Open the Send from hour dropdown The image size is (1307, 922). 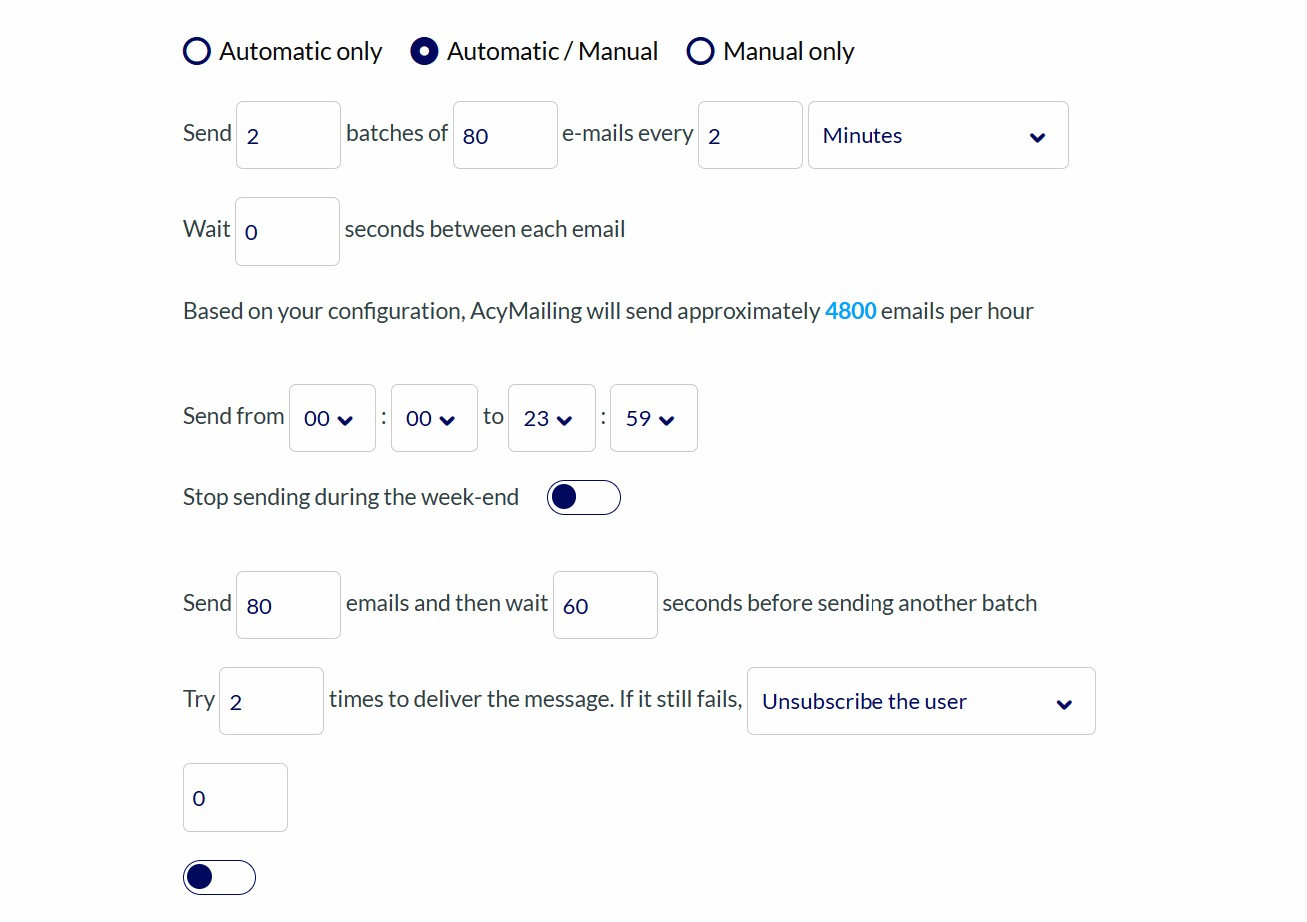(332, 419)
